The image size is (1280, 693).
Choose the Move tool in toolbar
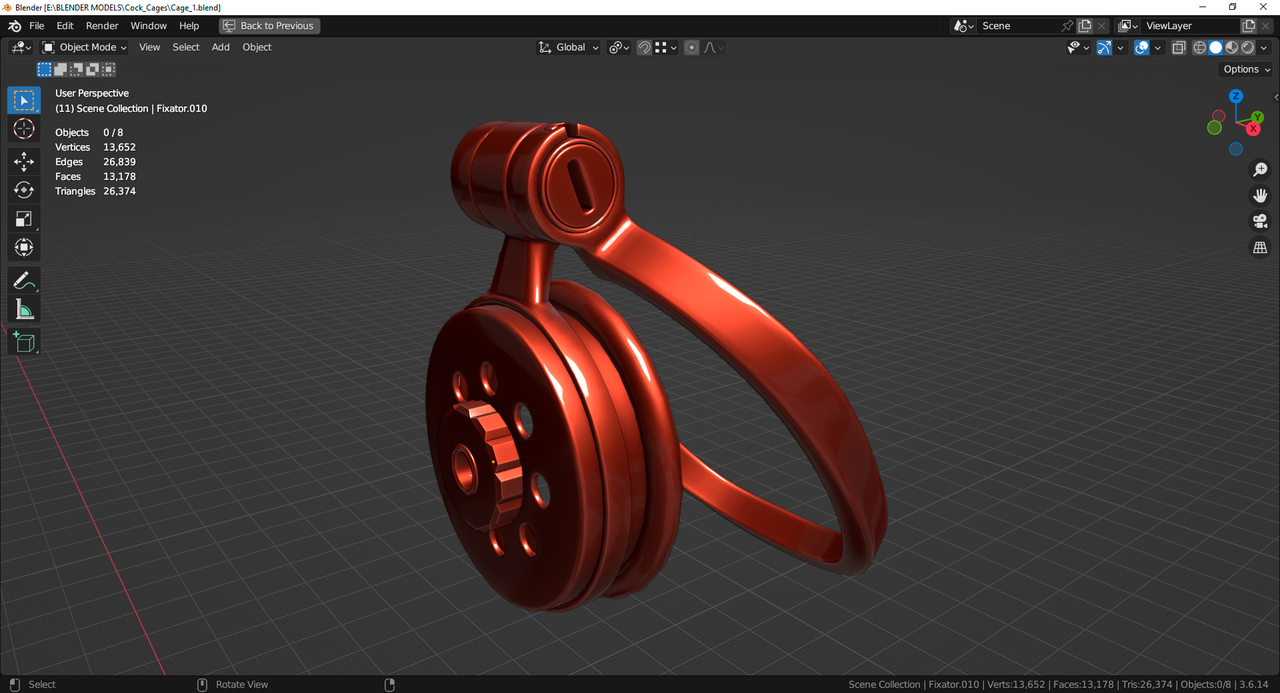tap(24, 161)
